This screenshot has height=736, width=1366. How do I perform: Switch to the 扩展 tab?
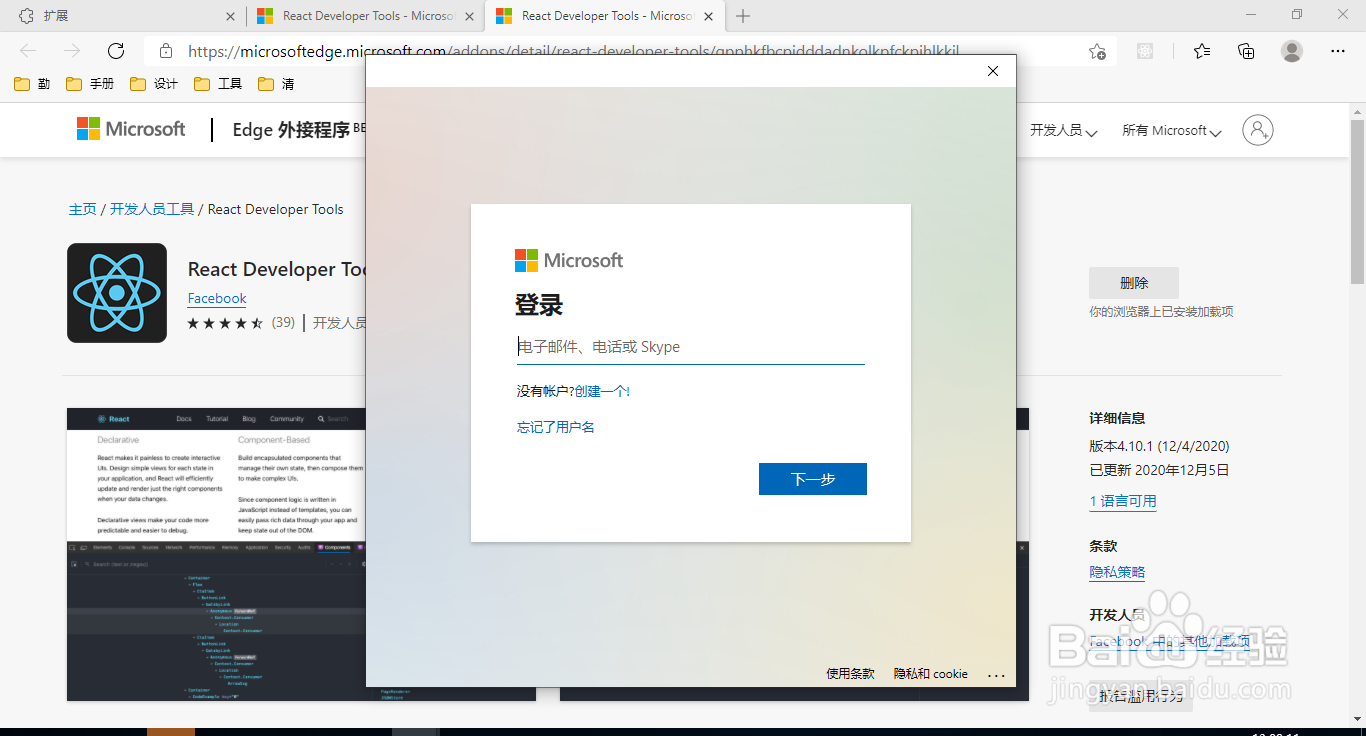tap(123, 16)
